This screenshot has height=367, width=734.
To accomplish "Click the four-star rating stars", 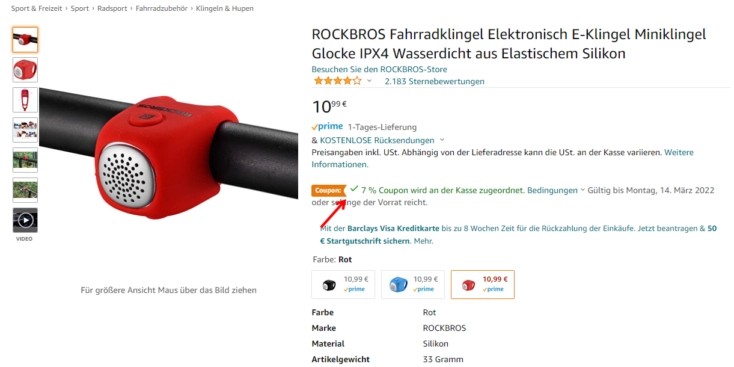I will 338,81.
